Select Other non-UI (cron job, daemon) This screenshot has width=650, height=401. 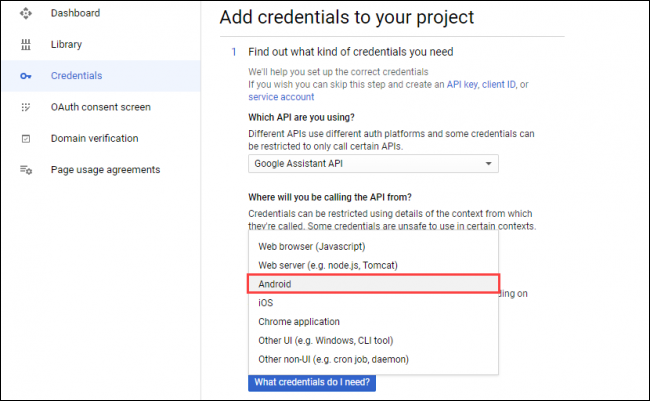click(x=333, y=359)
